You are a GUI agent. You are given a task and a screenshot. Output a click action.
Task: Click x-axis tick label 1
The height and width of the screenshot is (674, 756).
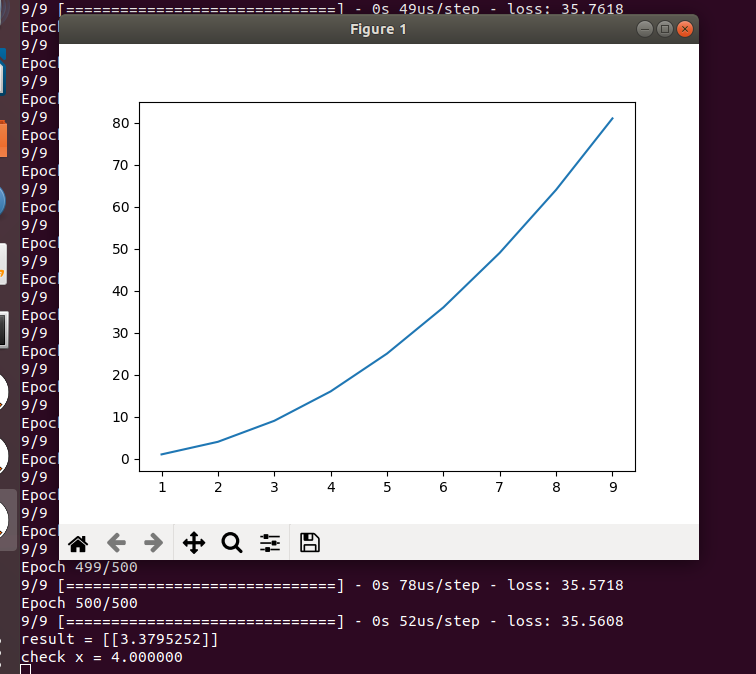click(162, 487)
